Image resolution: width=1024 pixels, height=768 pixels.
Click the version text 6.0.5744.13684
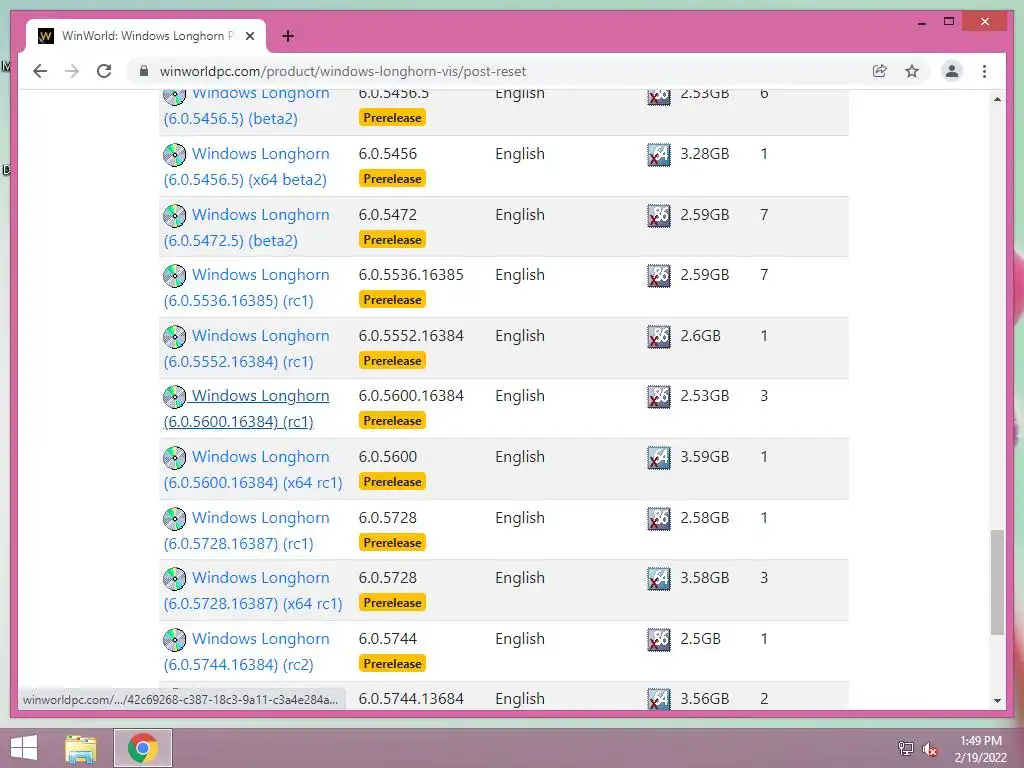coord(411,698)
